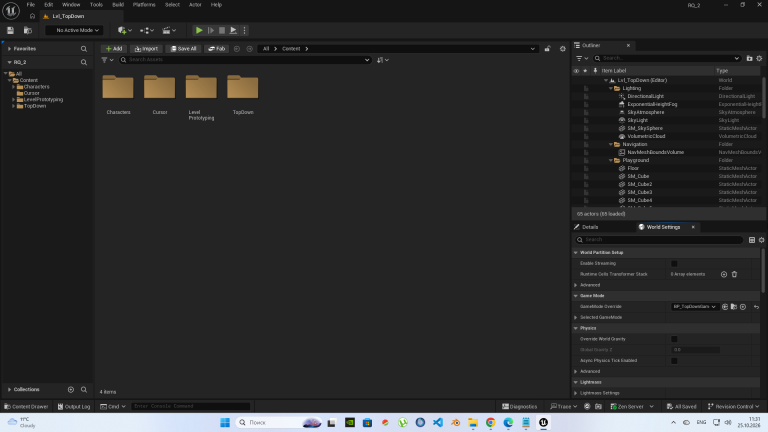Select the DirectionalLight actor in Outliner
This screenshot has width=768, height=432.
646,96
